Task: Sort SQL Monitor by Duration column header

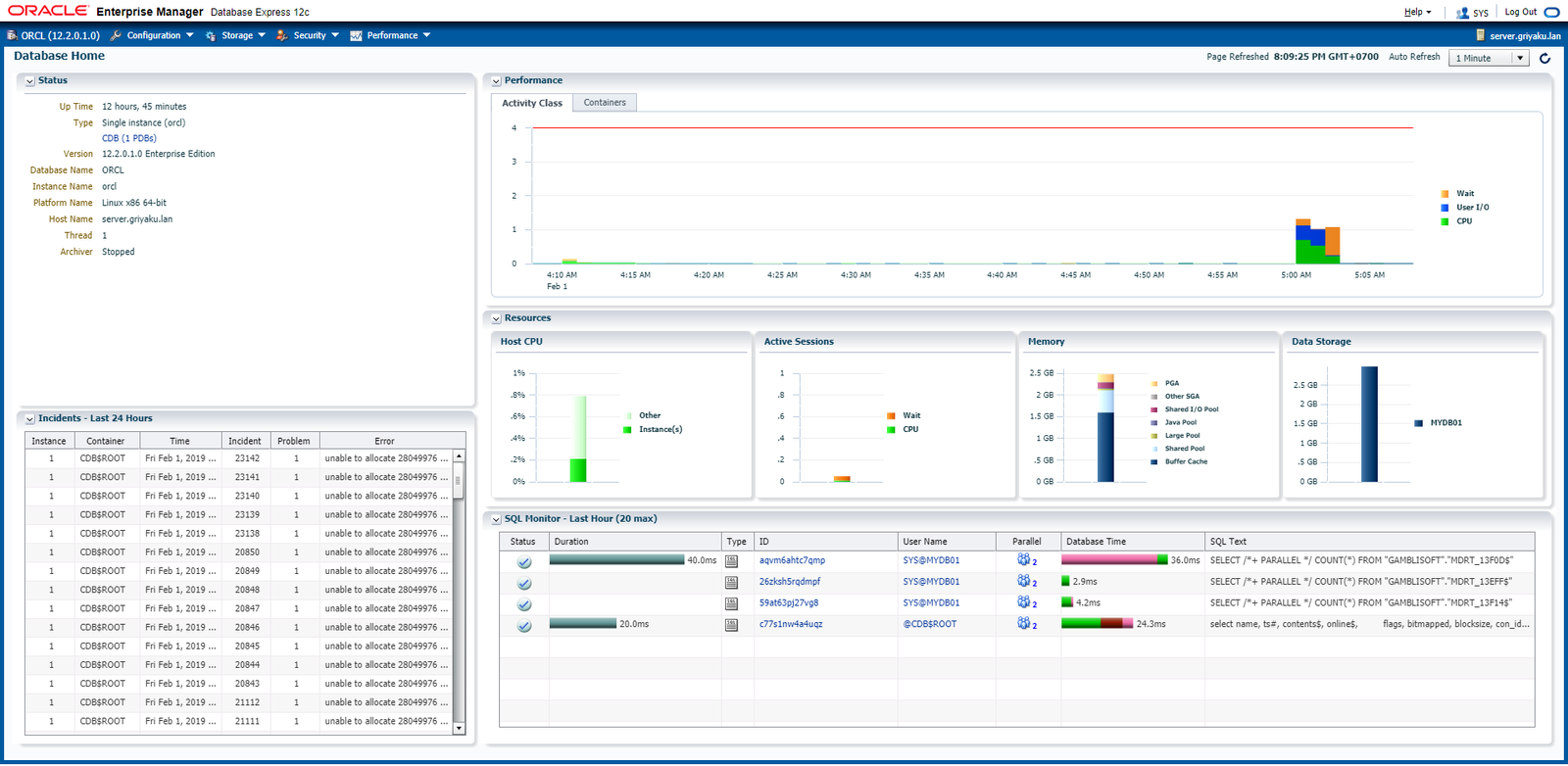Action: click(635, 541)
